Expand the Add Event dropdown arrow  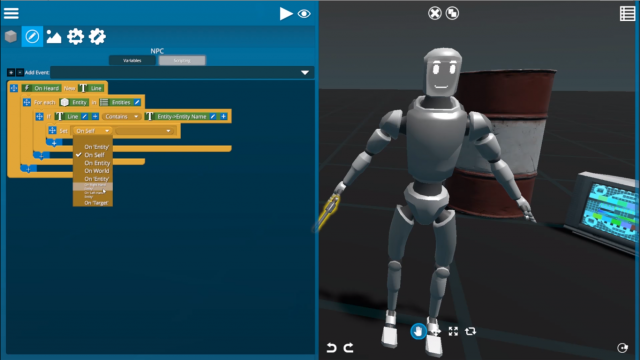point(305,73)
